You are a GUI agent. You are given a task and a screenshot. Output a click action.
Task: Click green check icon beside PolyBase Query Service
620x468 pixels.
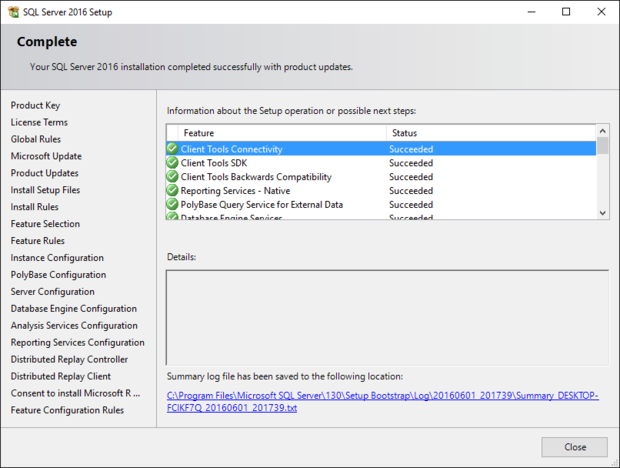click(172, 204)
